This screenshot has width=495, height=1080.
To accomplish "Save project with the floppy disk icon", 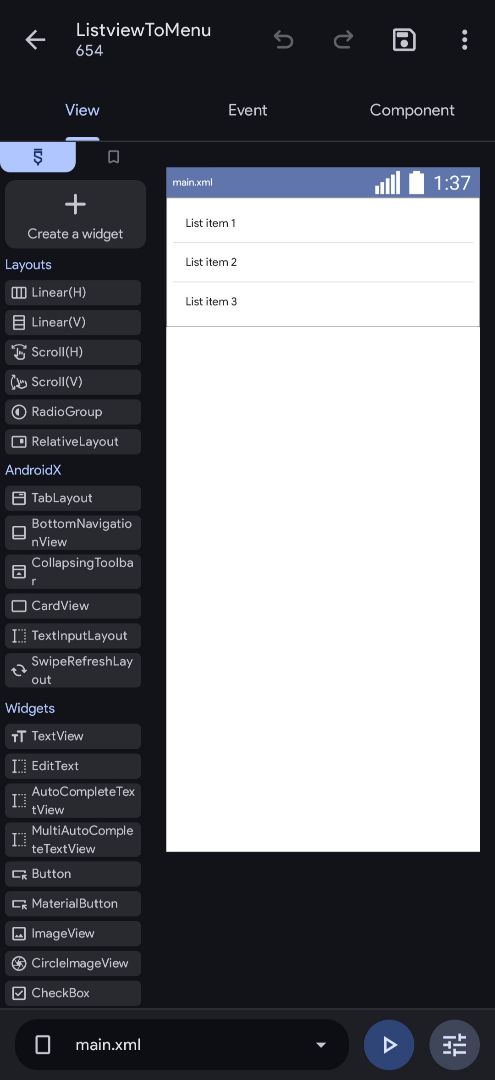I will (404, 40).
